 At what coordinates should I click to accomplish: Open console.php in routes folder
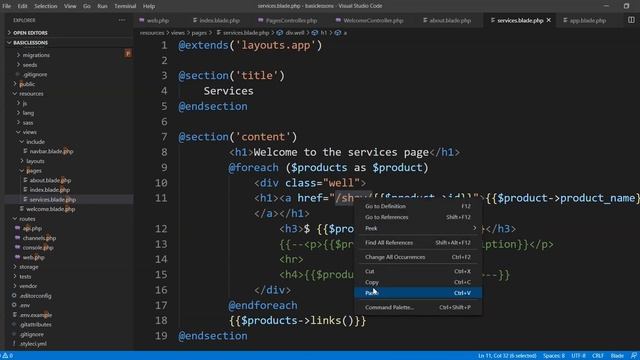(38, 248)
